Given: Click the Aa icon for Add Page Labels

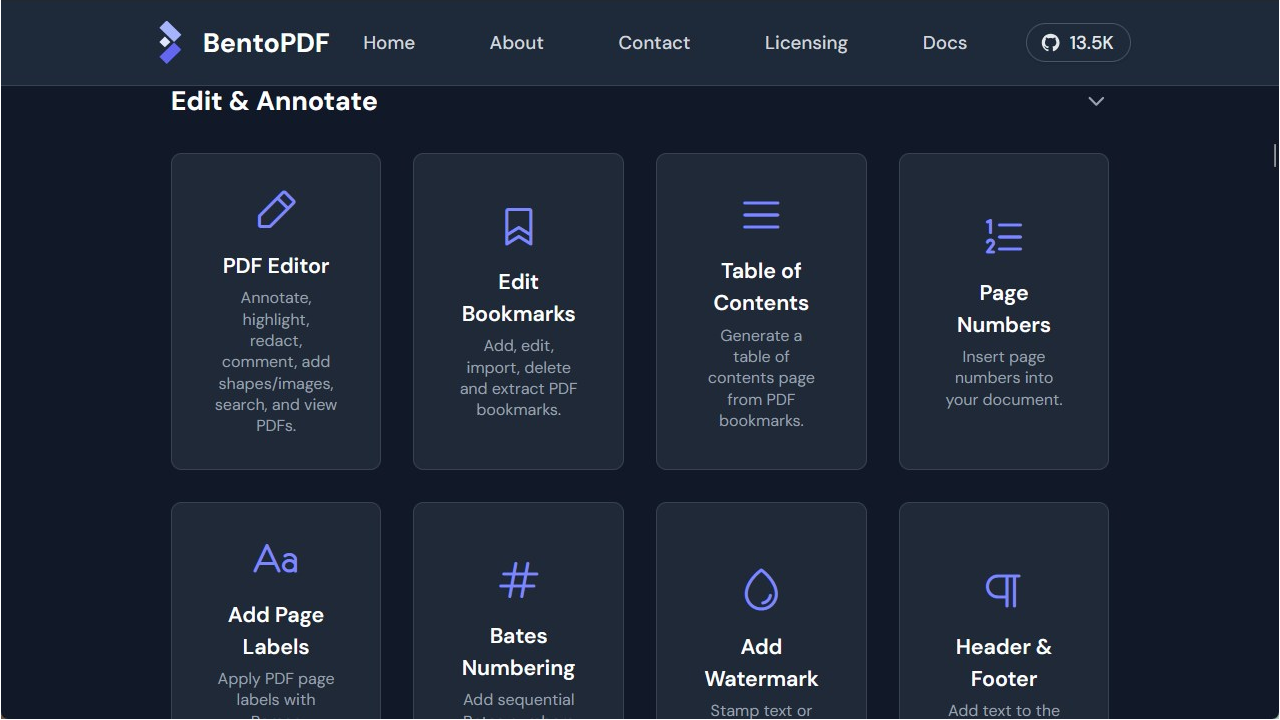Looking at the screenshot, I should (276, 559).
